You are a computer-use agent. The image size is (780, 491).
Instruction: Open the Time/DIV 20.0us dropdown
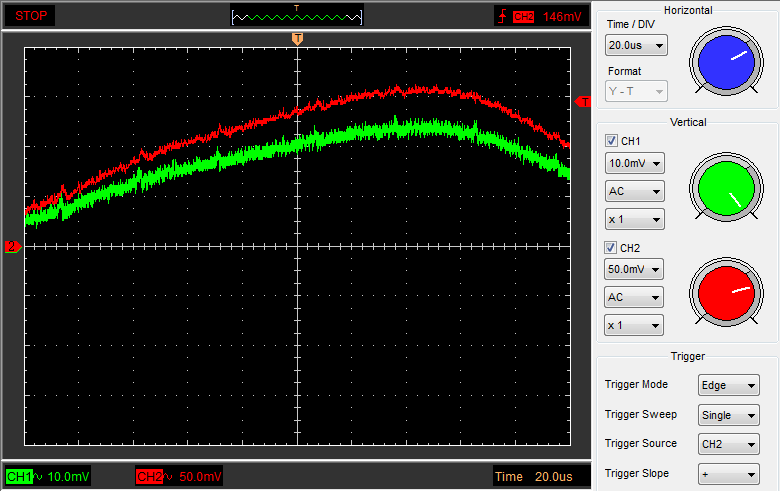tap(636, 46)
